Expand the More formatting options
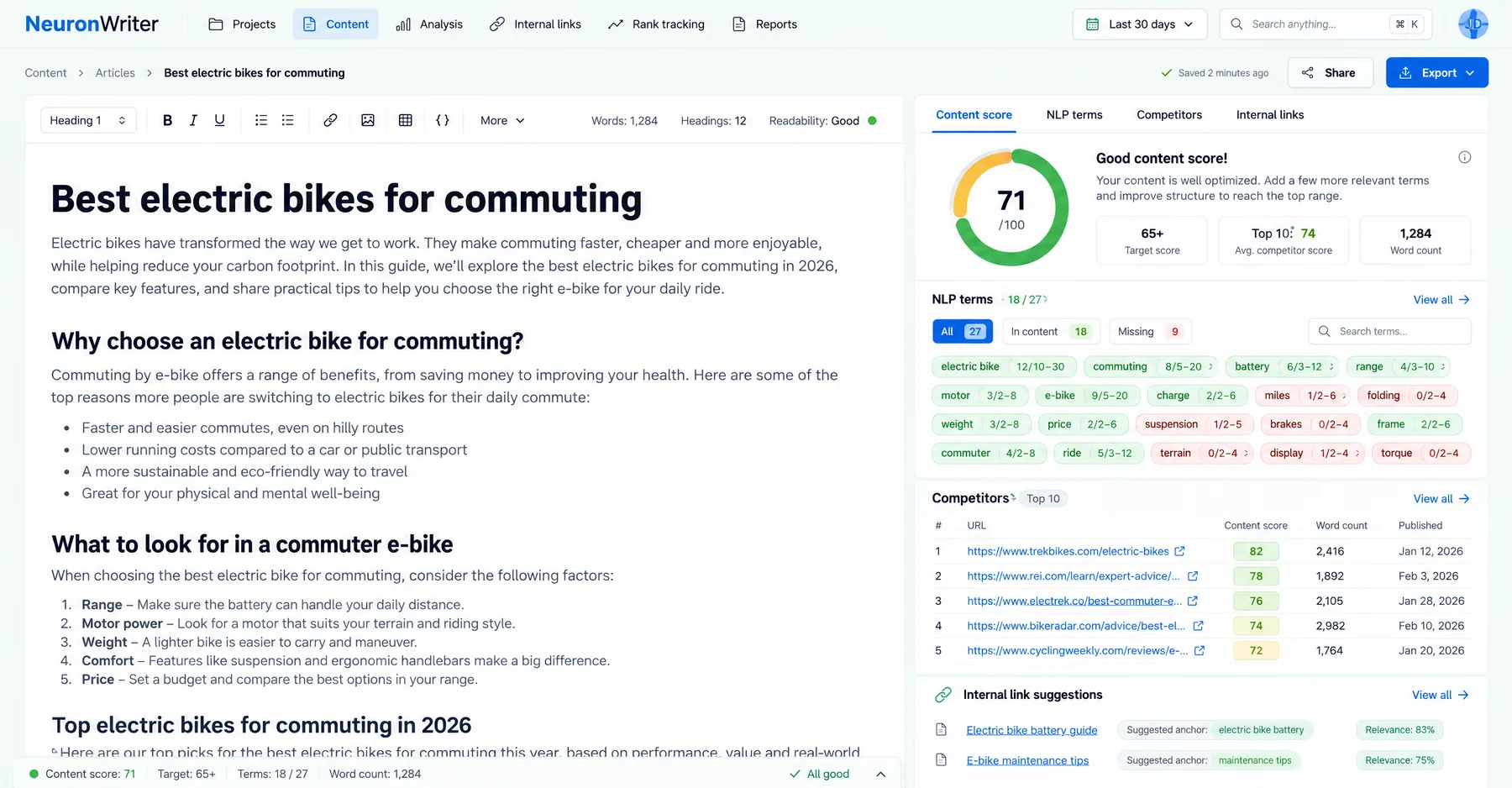Image resolution: width=1512 pixels, height=788 pixels. [502, 120]
